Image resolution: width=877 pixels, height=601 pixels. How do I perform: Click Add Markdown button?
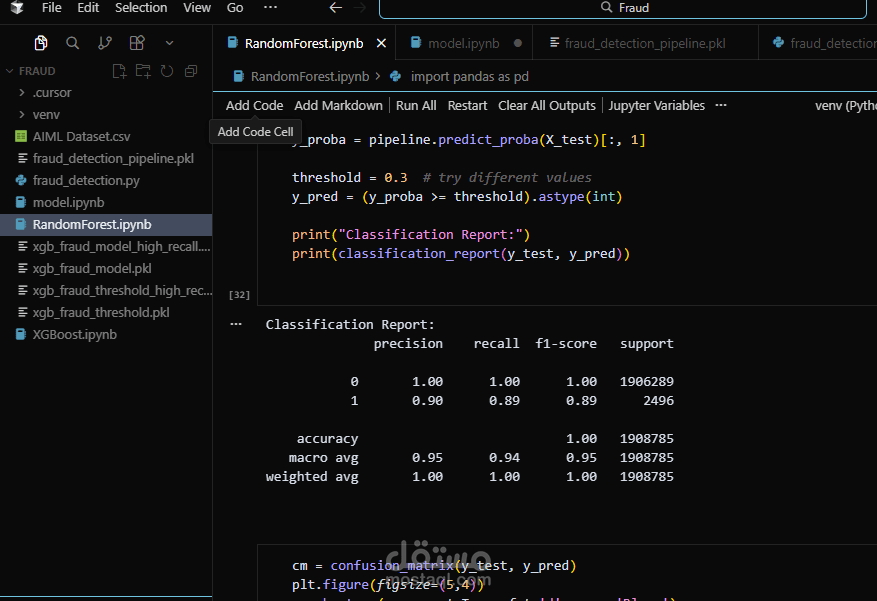click(338, 106)
